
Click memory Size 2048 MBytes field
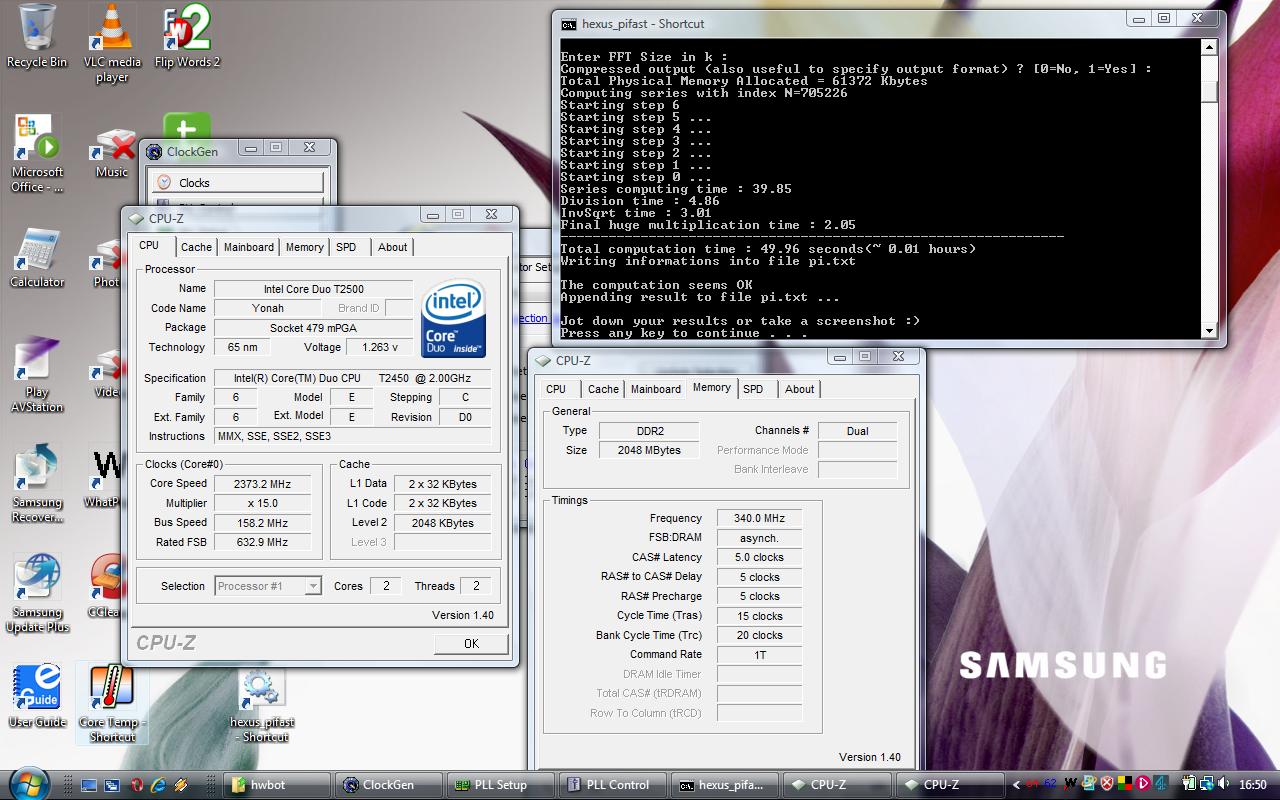650,450
